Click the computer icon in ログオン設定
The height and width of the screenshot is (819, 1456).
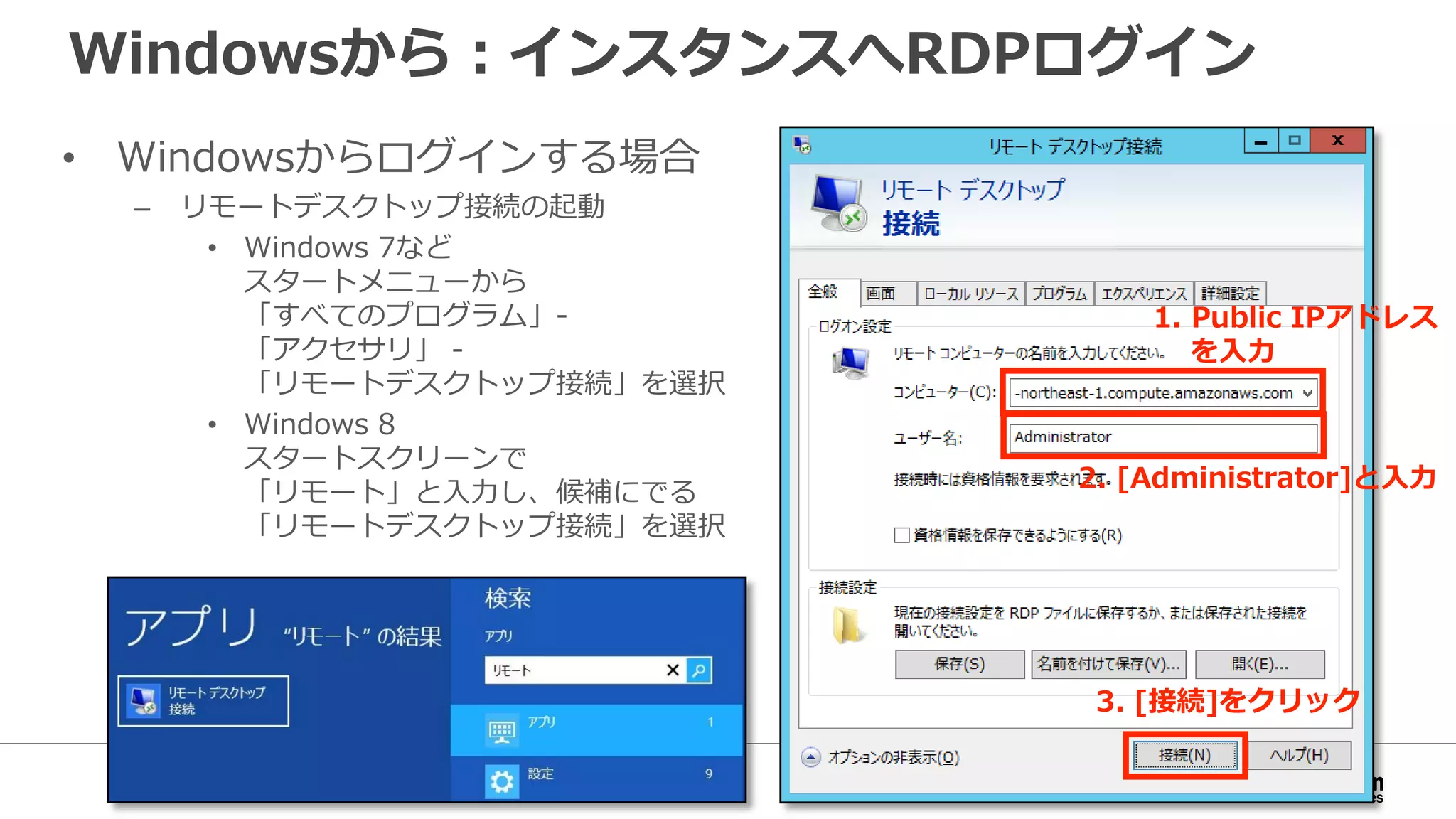851,363
